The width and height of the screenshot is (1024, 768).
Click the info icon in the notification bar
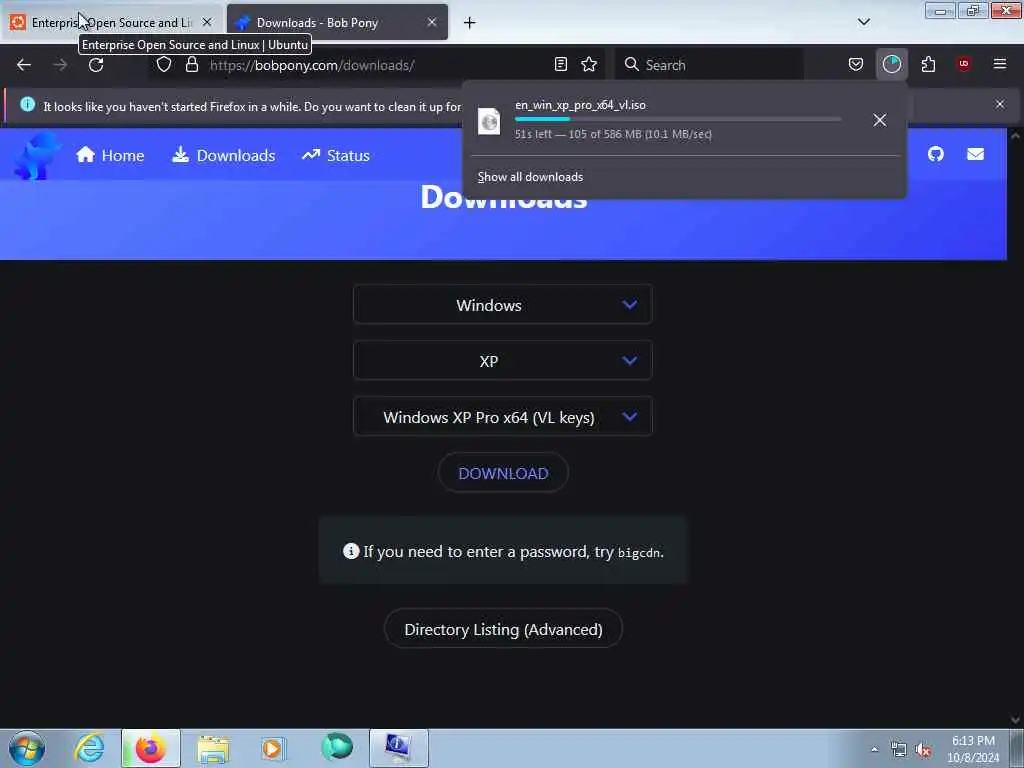pos(27,104)
